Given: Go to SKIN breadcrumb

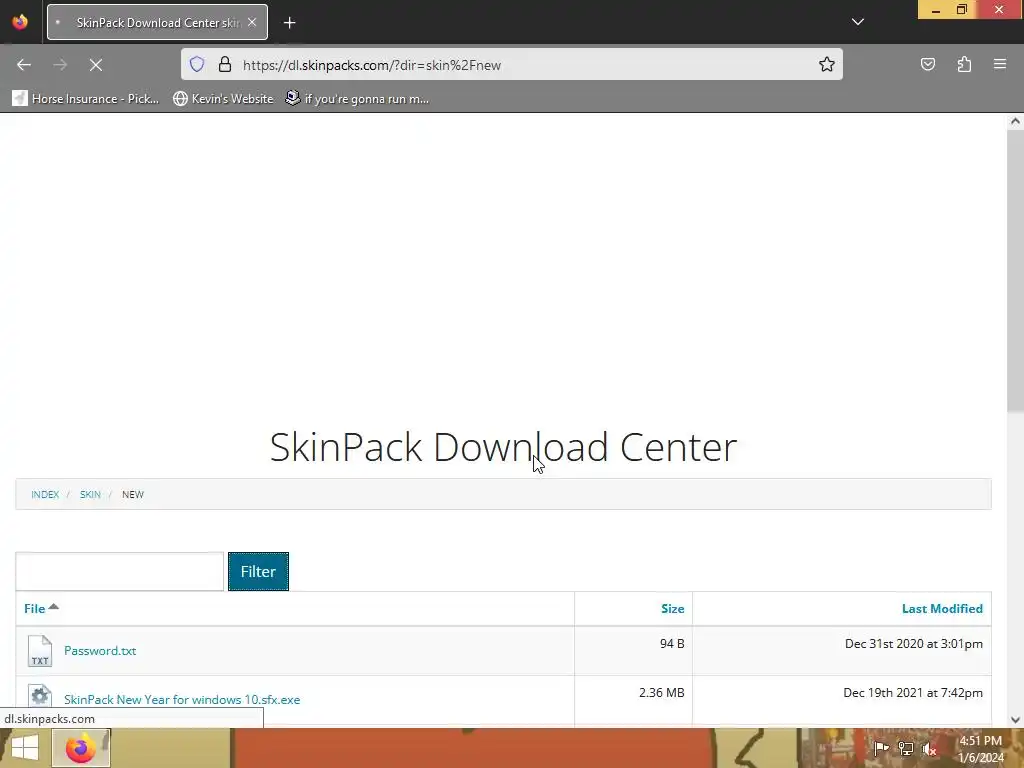Looking at the screenshot, I should pos(90,494).
